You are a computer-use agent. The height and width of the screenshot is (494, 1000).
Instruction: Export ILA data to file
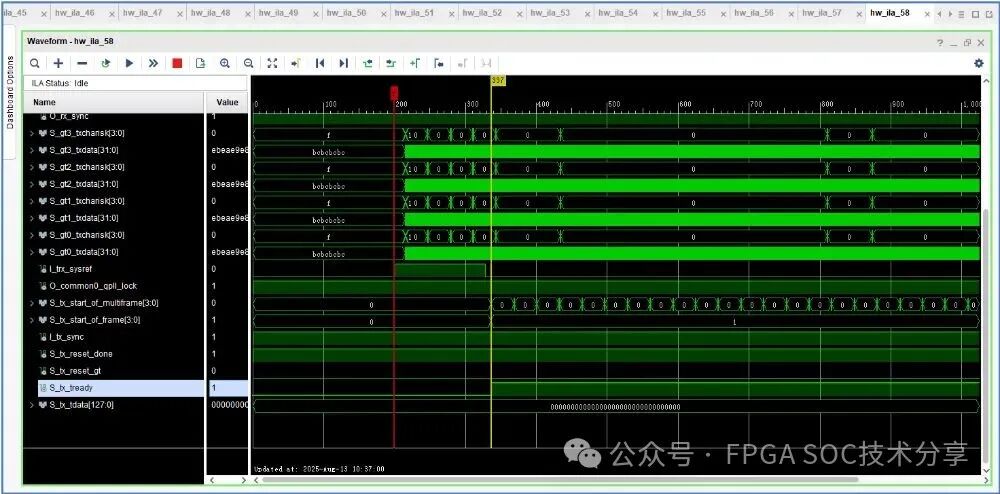pyautogui.click(x=200, y=63)
